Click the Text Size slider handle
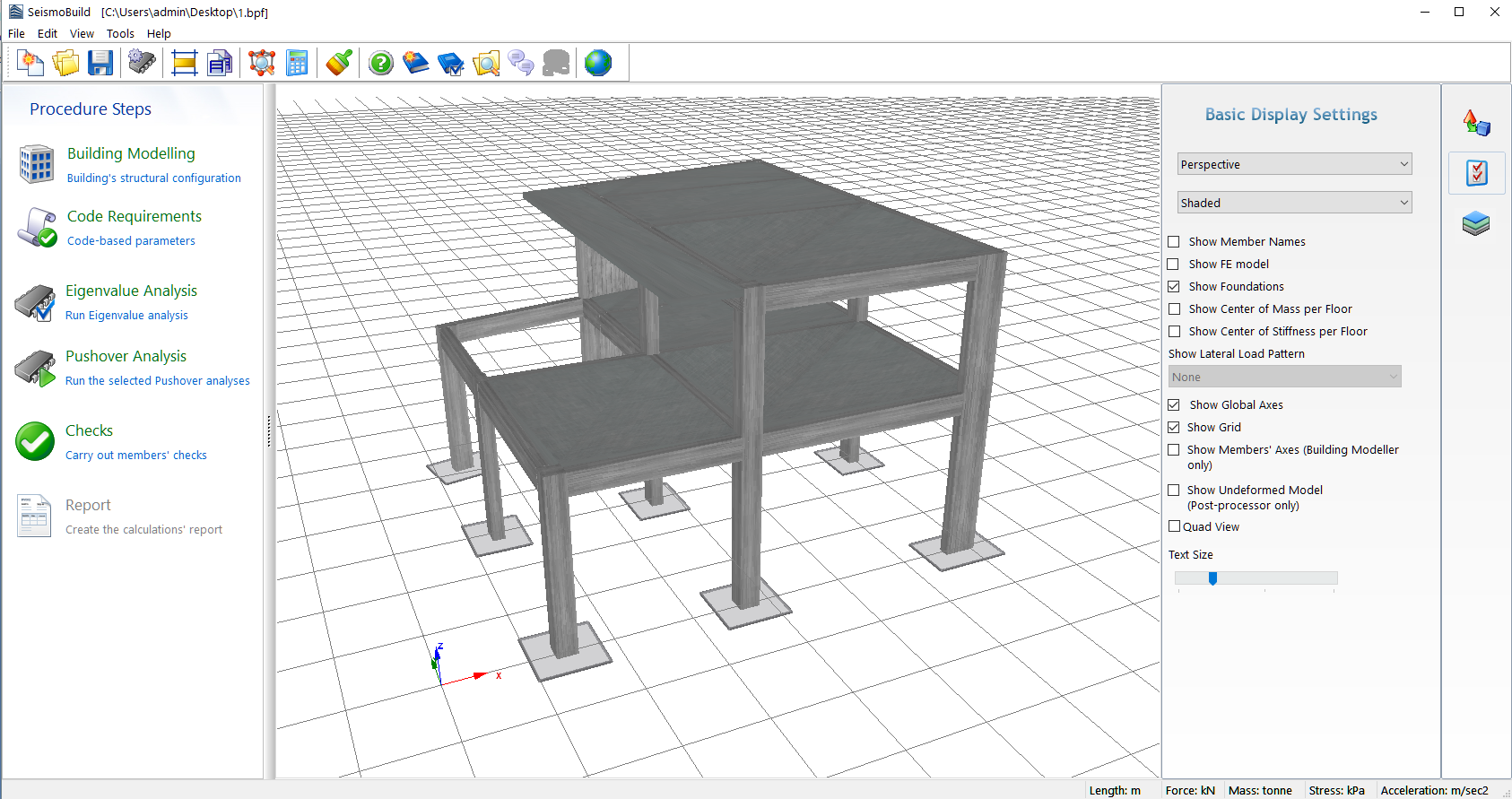Image resolution: width=1512 pixels, height=799 pixels. pos(1212,578)
